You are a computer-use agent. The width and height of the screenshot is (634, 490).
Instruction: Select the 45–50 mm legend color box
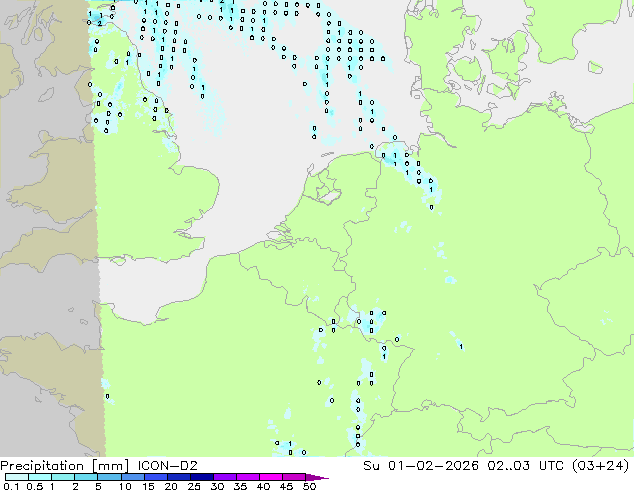click(x=294, y=477)
